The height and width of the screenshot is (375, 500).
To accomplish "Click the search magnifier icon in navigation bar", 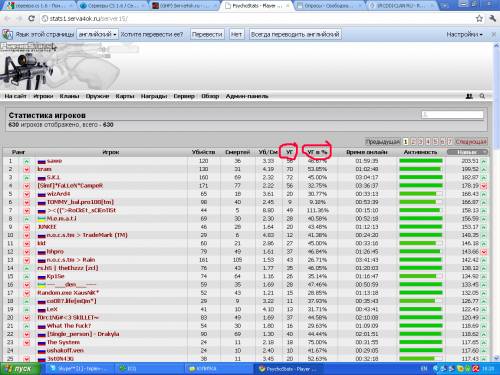I will pyautogui.click(x=482, y=96).
